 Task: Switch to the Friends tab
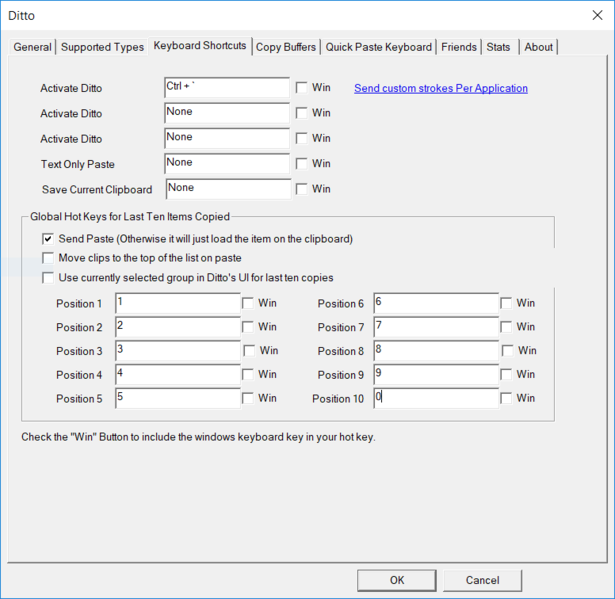[459, 47]
